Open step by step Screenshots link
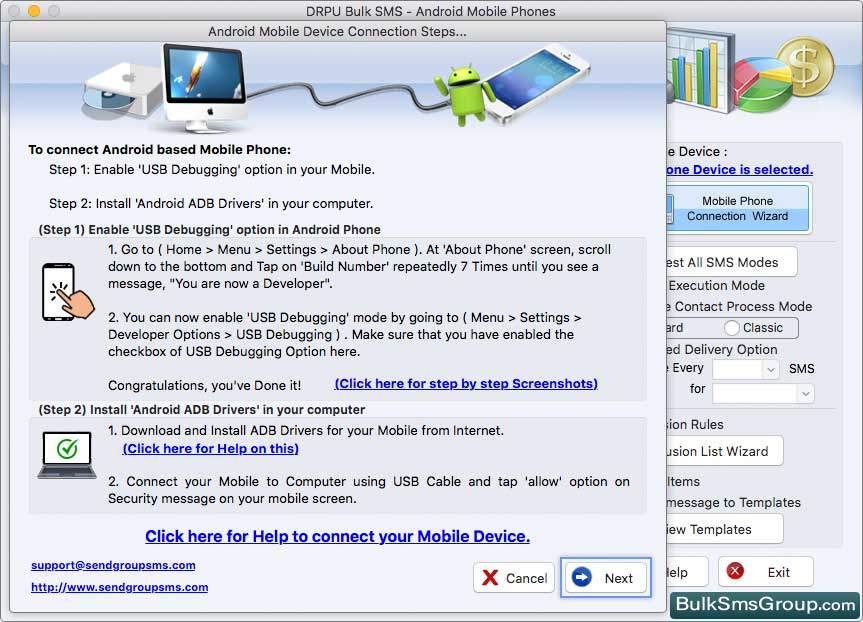Image resolution: width=863 pixels, height=622 pixels. (466, 384)
